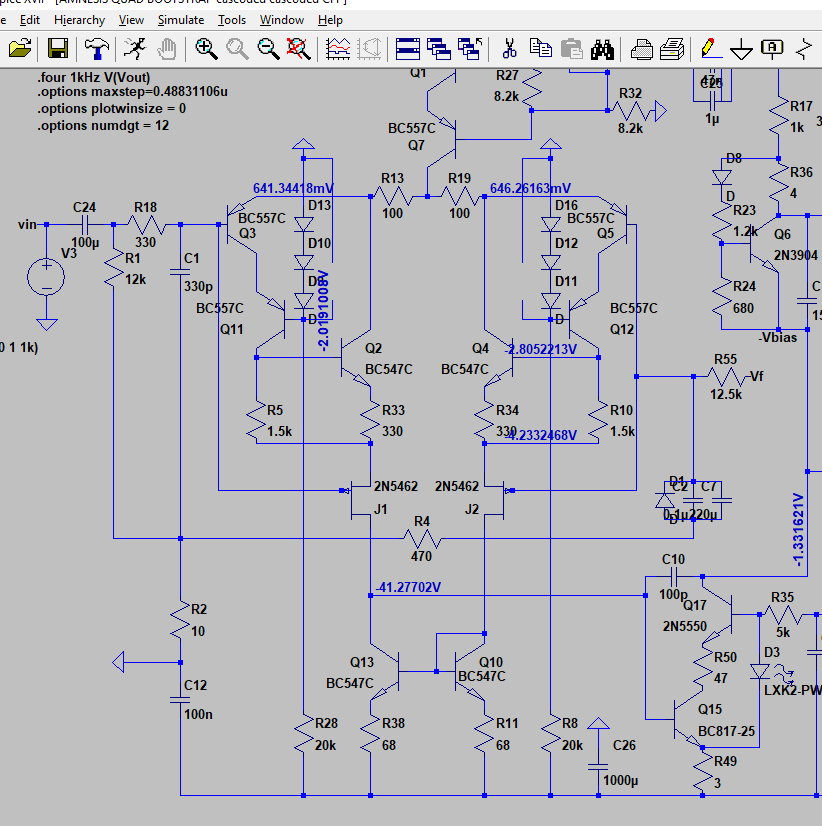Screen dimensions: 822x826
Task: Open the Edit menu
Action: pyautogui.click(x=30, y=20)
